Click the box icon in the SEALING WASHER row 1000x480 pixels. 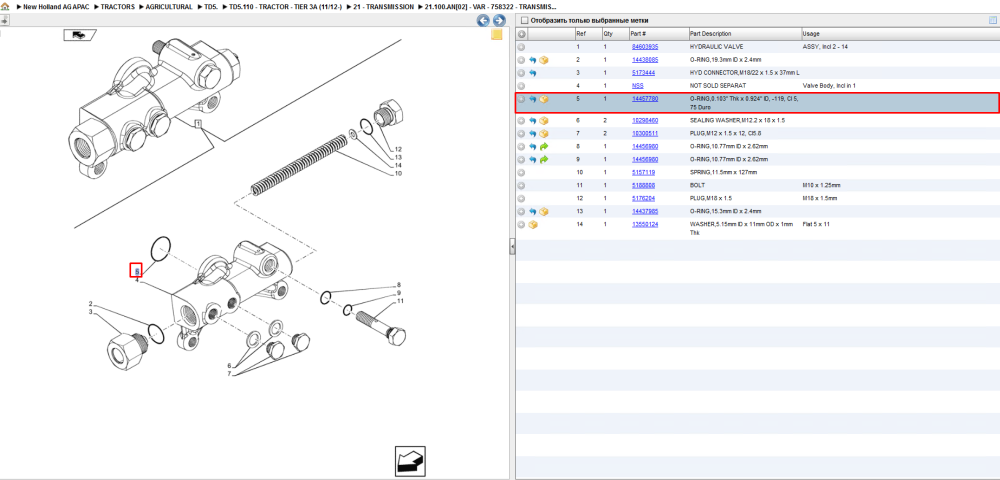point(543,120)
